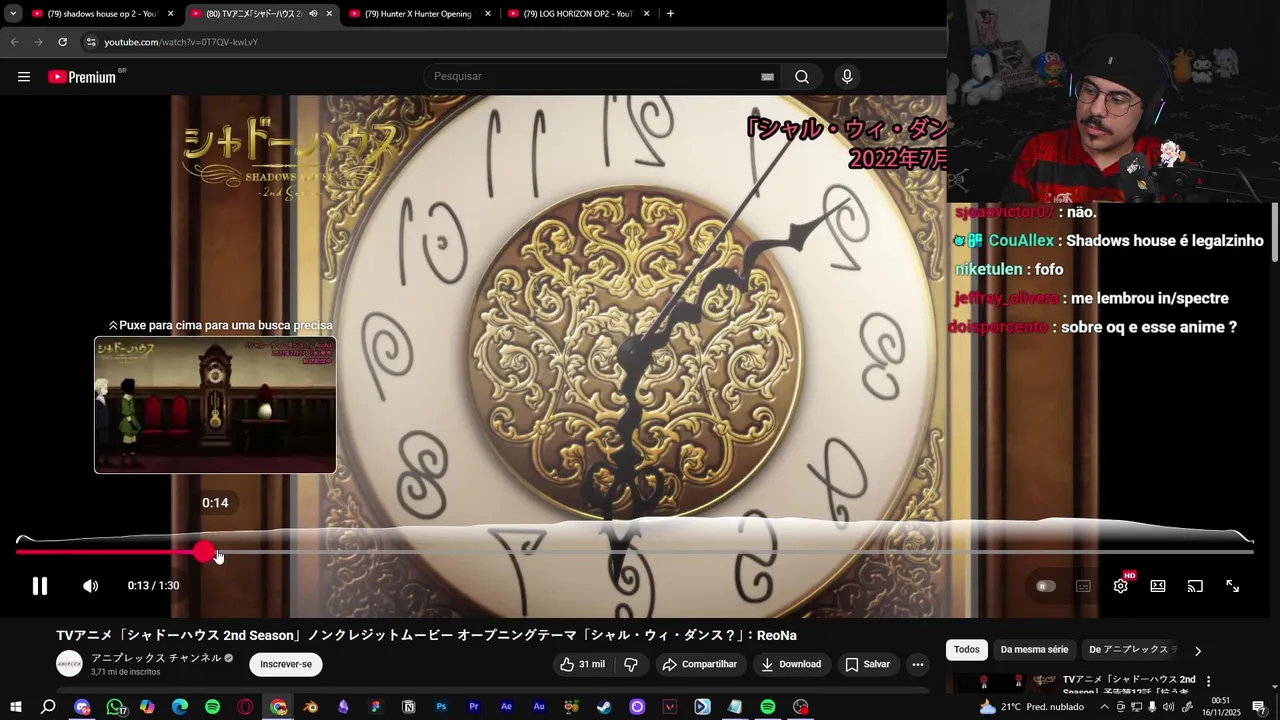Switch to the shadows house op 2 tab
Viewport: 1280px width, 720px height.
pos(102,14)
